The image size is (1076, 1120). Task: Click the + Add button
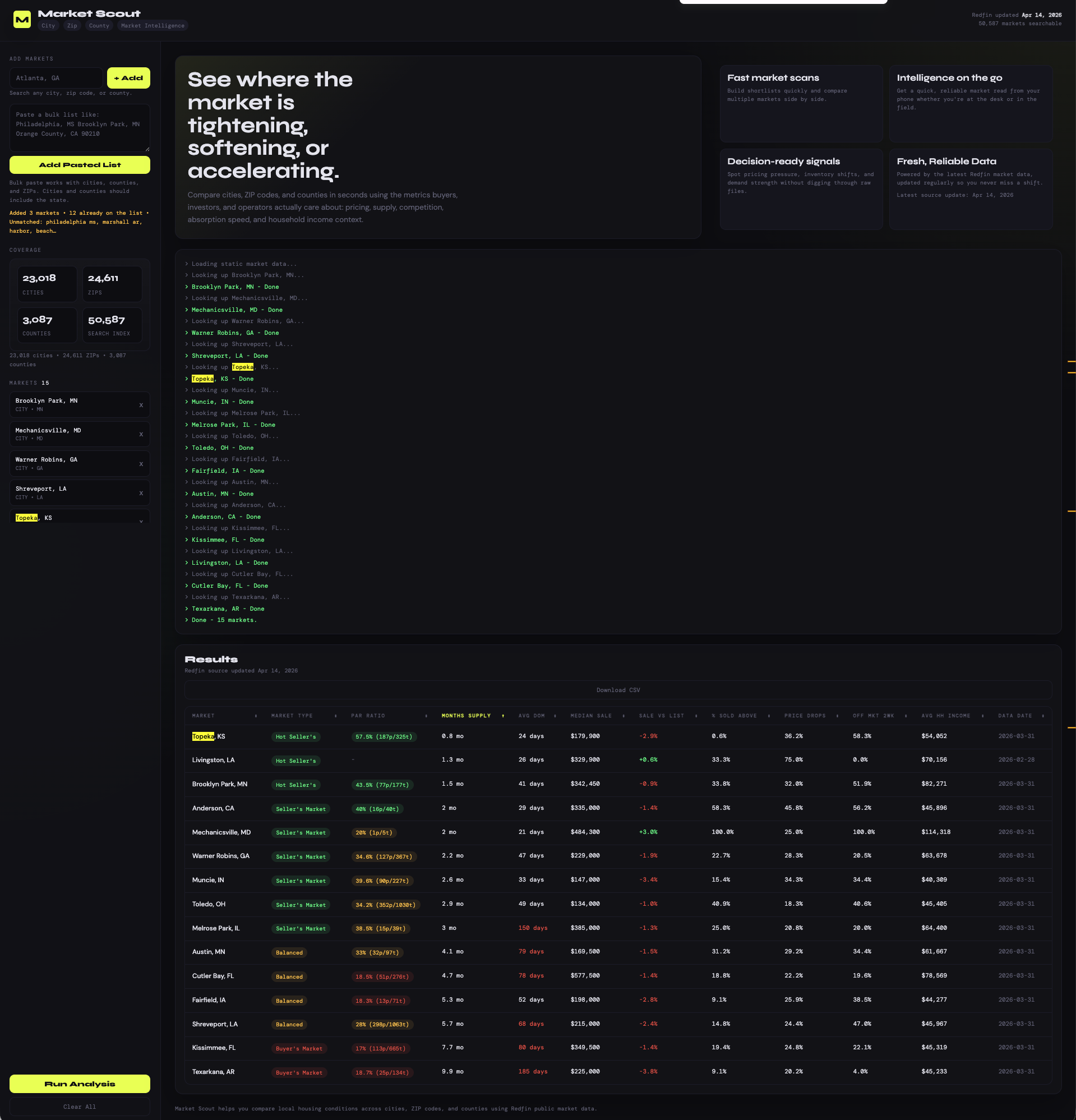(x=128, y=79)
